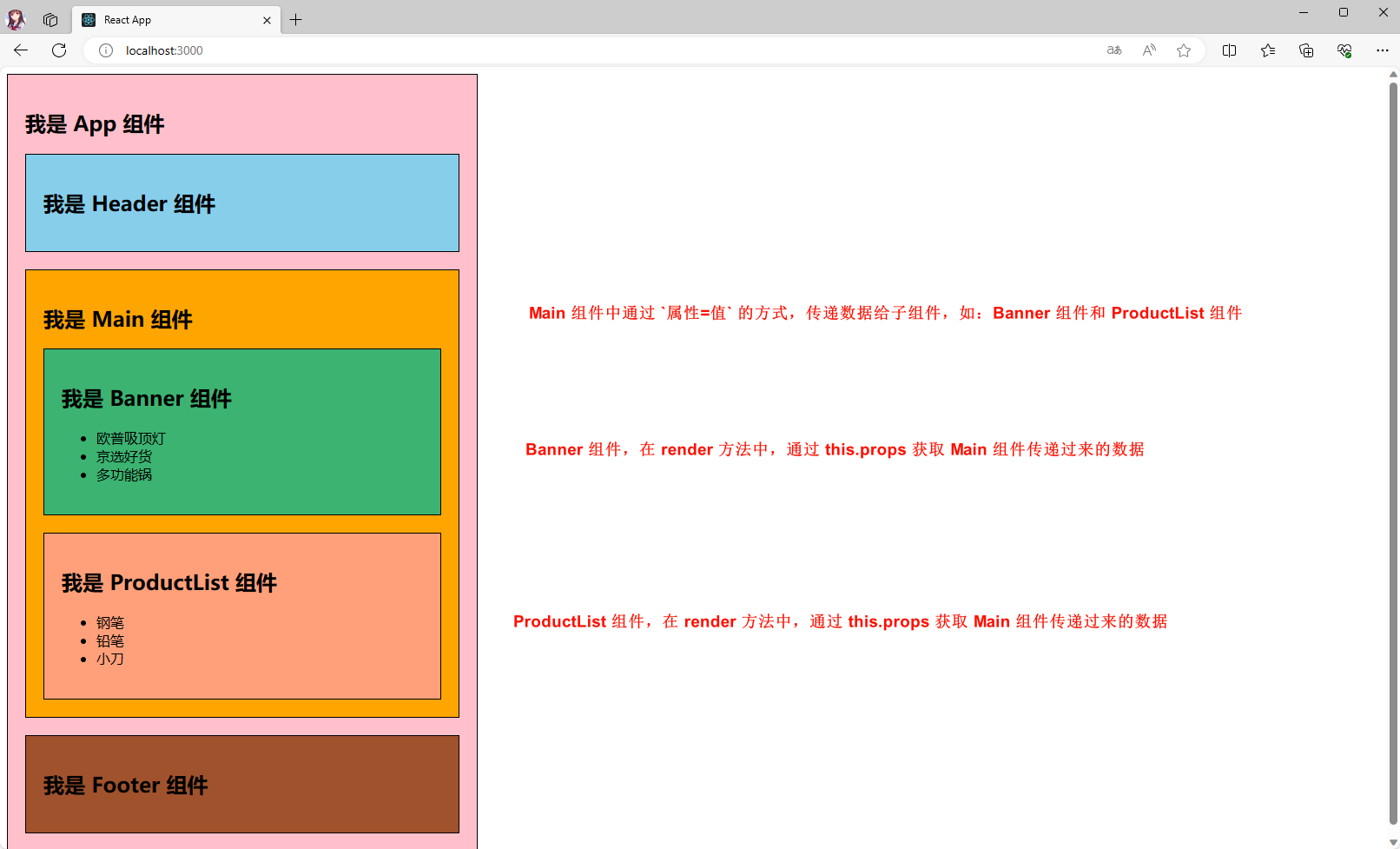This screenshot has height=849, width=1400.
Task: Open the tab actions menu icon
Action: pyautogui.click(x=50, y=20)
